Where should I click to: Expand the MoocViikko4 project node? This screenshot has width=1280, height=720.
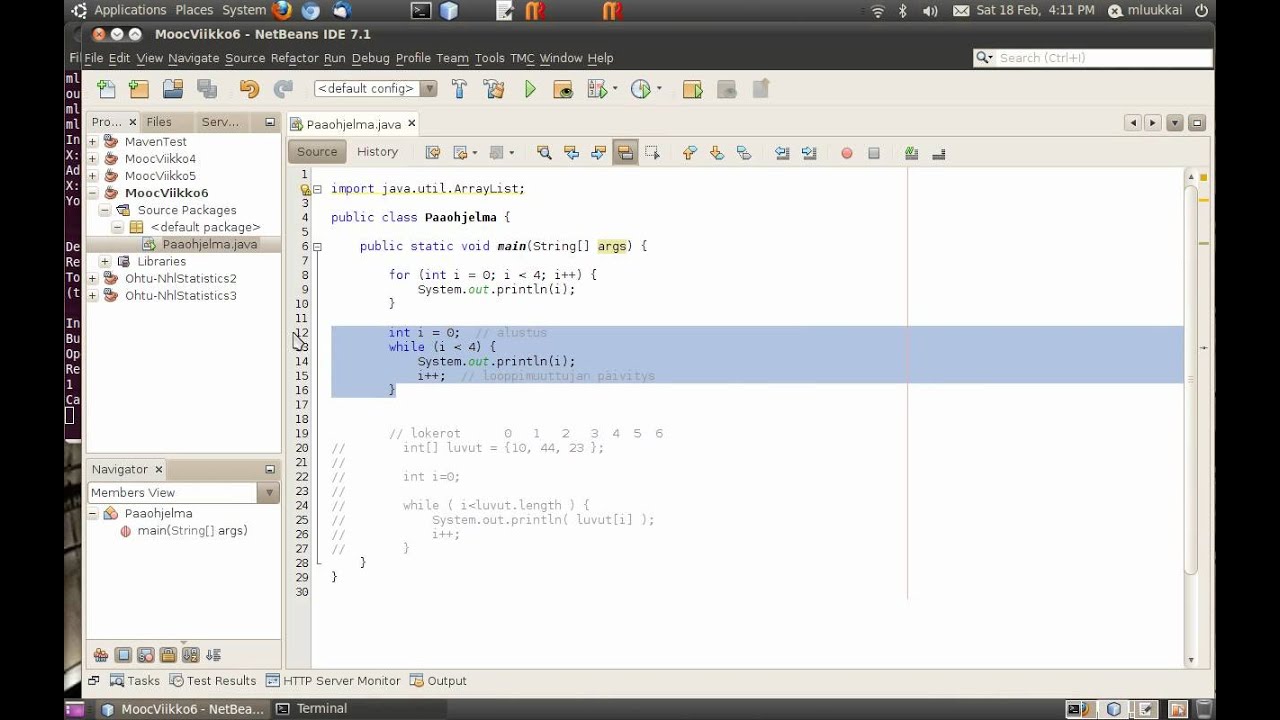(x=92, y=159)
